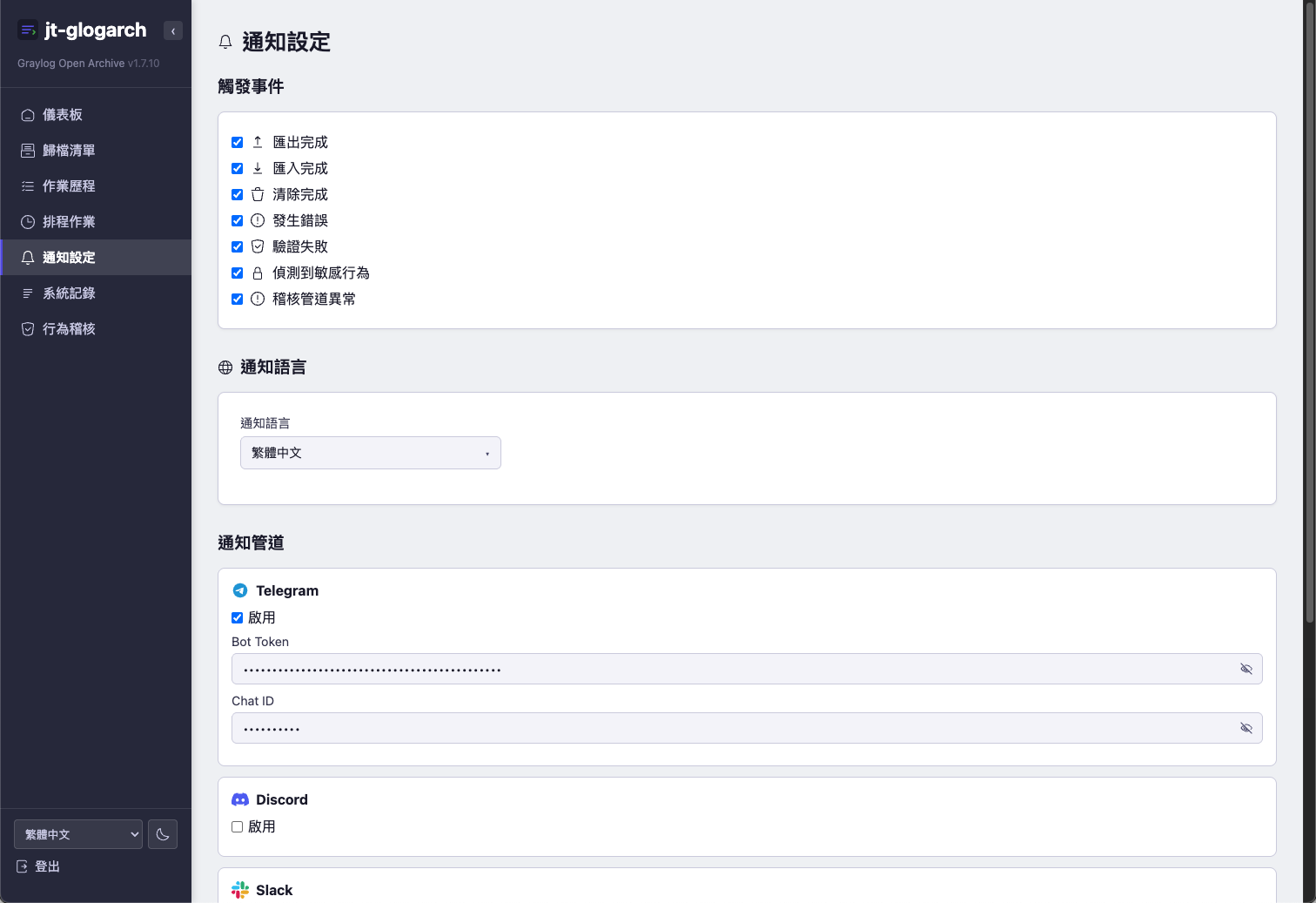The image size is (1316, 903).
Task: Reveal the Bot Token value
Action: coord(1246,669)
